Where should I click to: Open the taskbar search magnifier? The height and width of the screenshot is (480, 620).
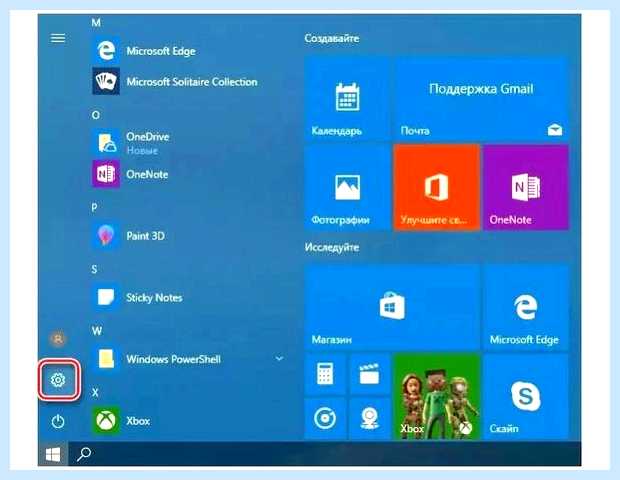pyautogui.click(x=84, y=454)
